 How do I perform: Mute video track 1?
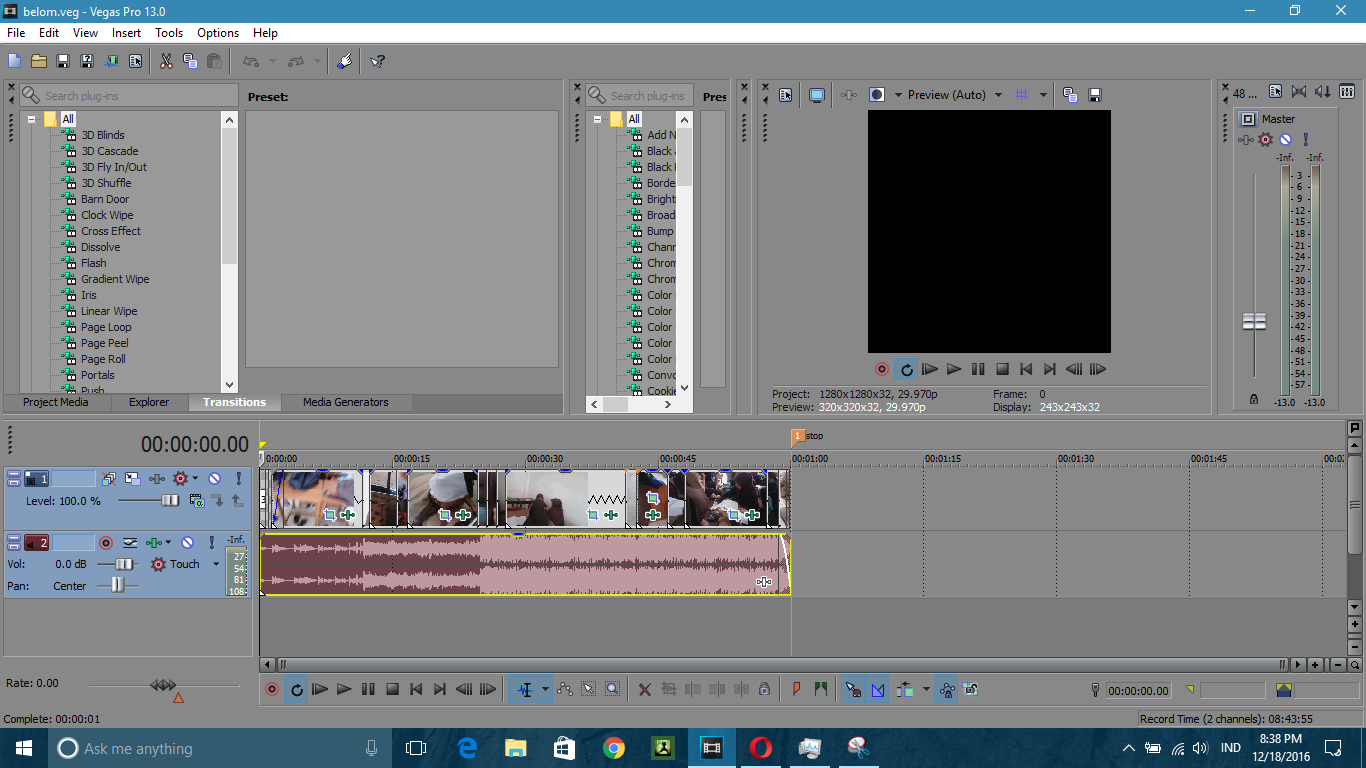point(214,478)
